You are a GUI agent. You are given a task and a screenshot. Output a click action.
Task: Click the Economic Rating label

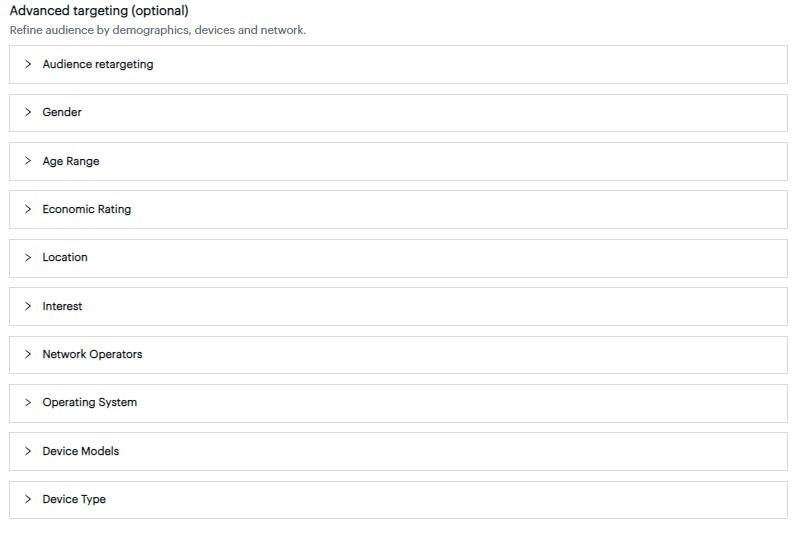click(x=87, y=209)
